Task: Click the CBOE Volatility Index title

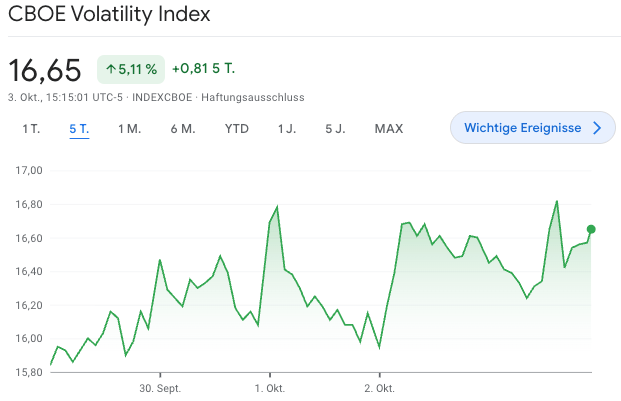Action: click(109, 16)
